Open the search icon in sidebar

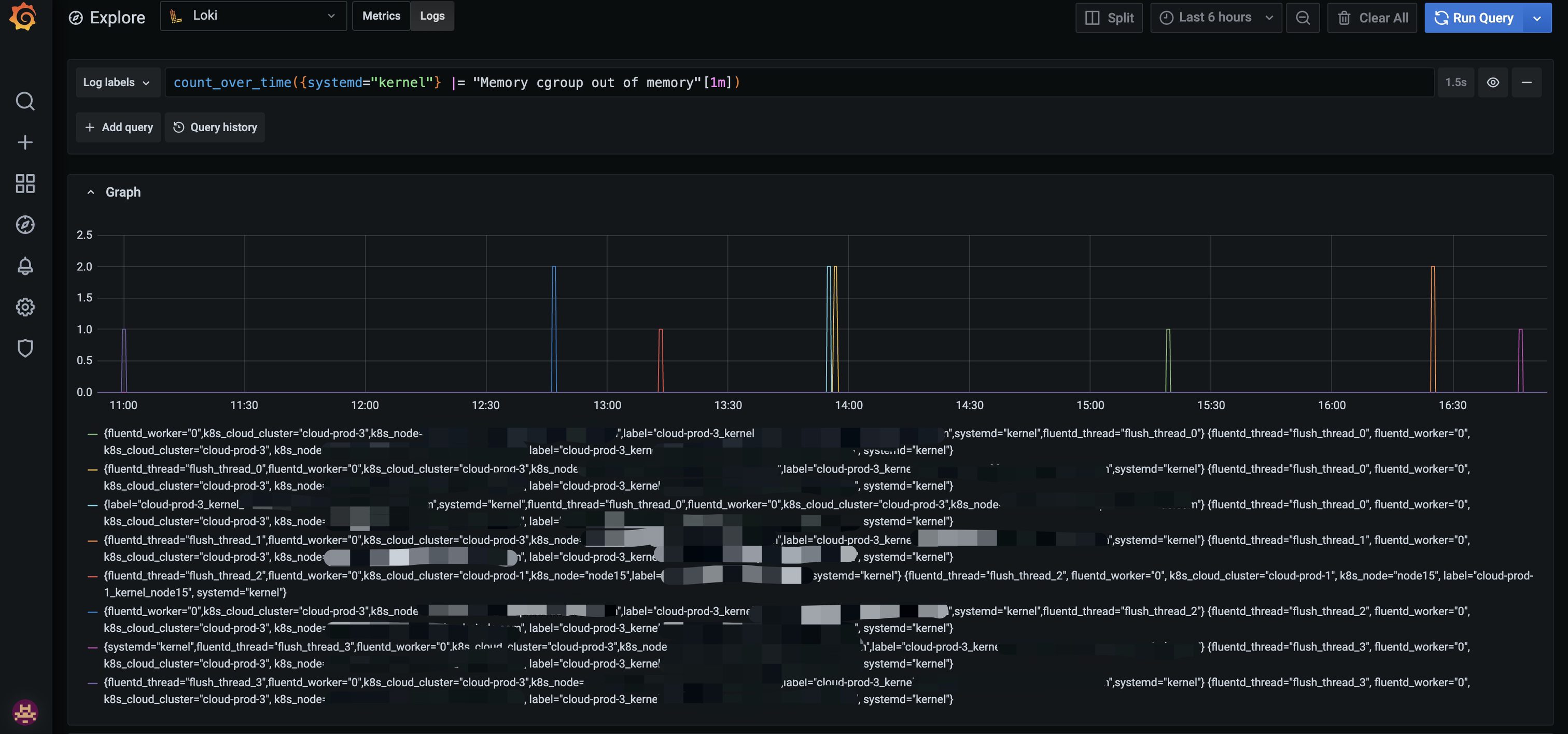(x=25, y=101)
